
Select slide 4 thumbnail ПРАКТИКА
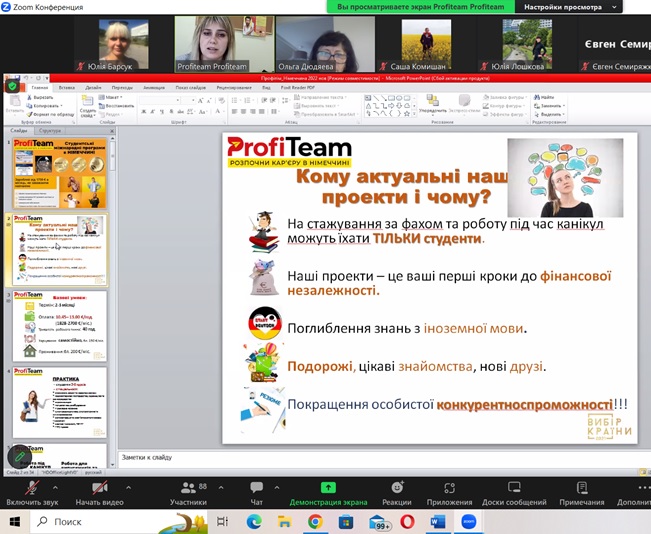pyautogui.click(x=60, y=402)
